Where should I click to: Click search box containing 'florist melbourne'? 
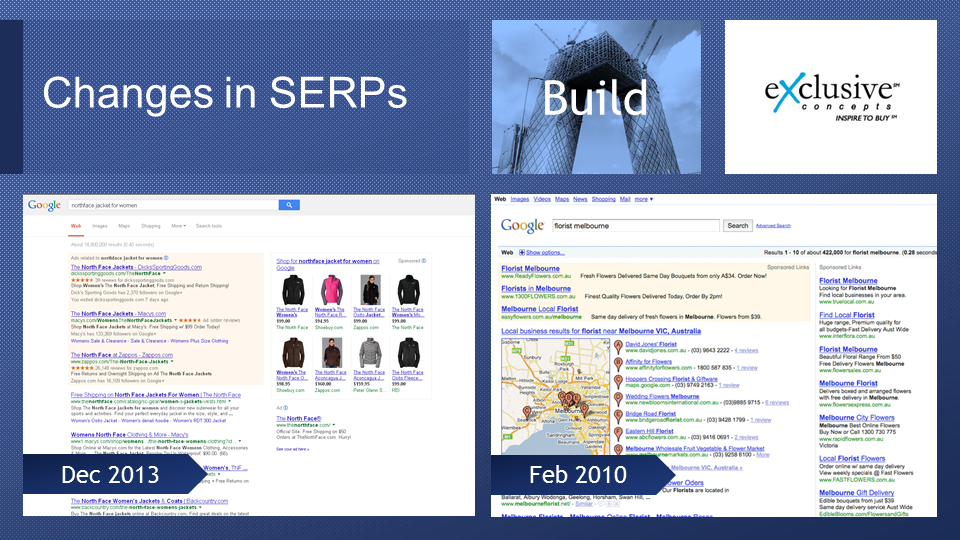(636, 225)
